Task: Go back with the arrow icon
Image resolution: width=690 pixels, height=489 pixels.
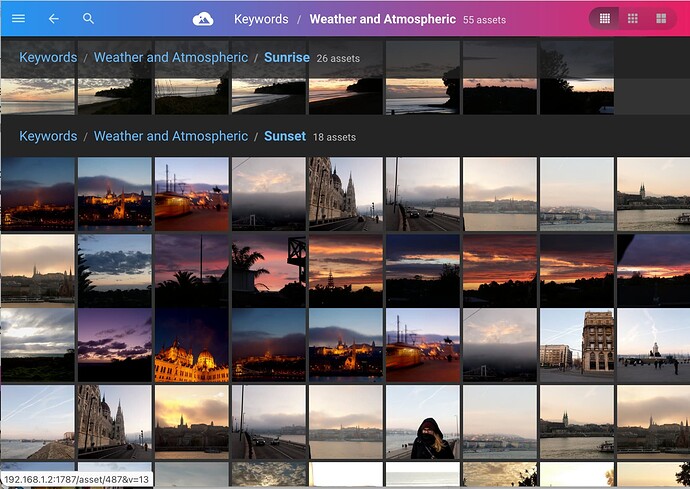Action: point(54,18)
